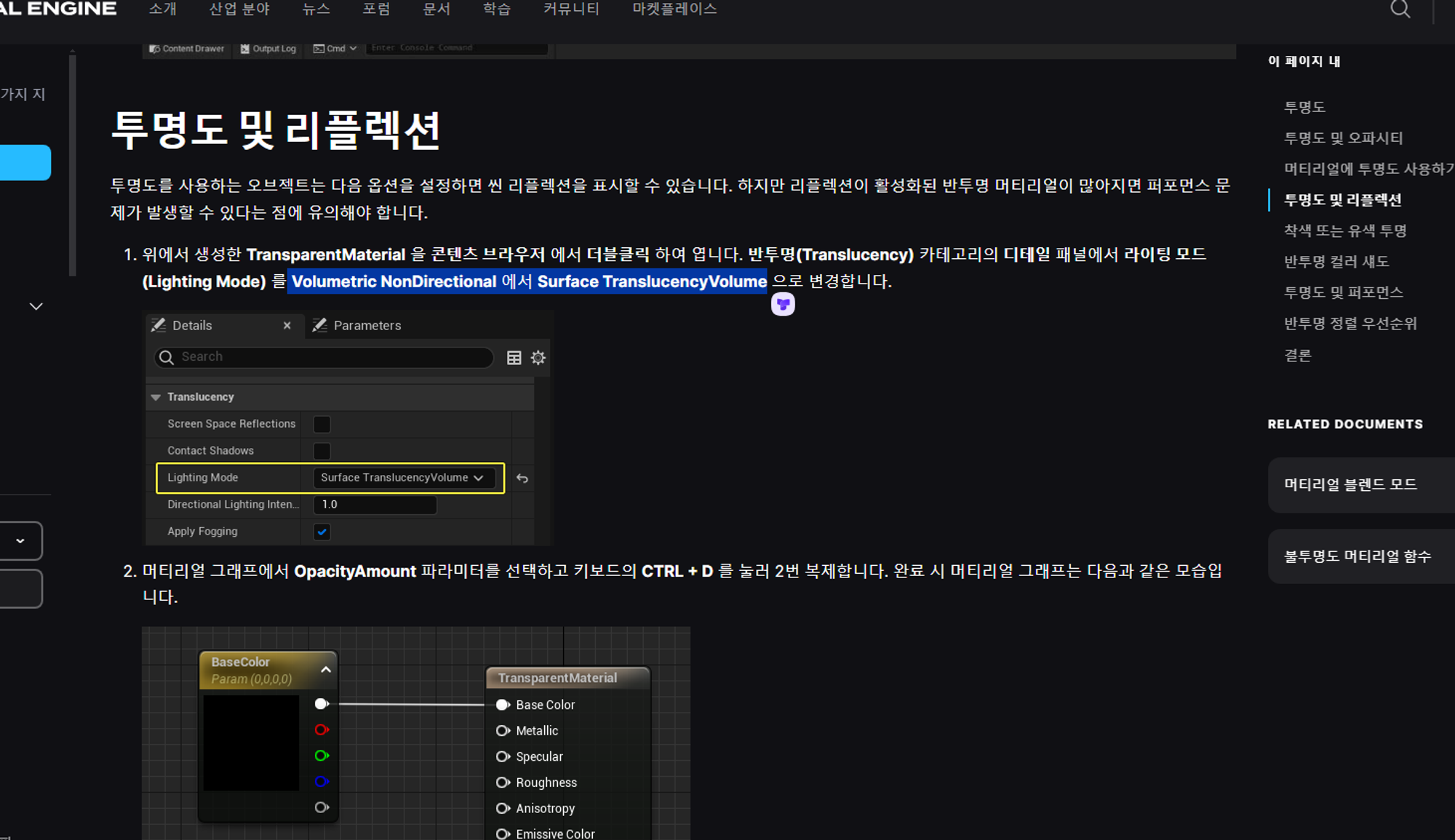Click the white RGBA output pin of BaseColor

pos(322,703)
